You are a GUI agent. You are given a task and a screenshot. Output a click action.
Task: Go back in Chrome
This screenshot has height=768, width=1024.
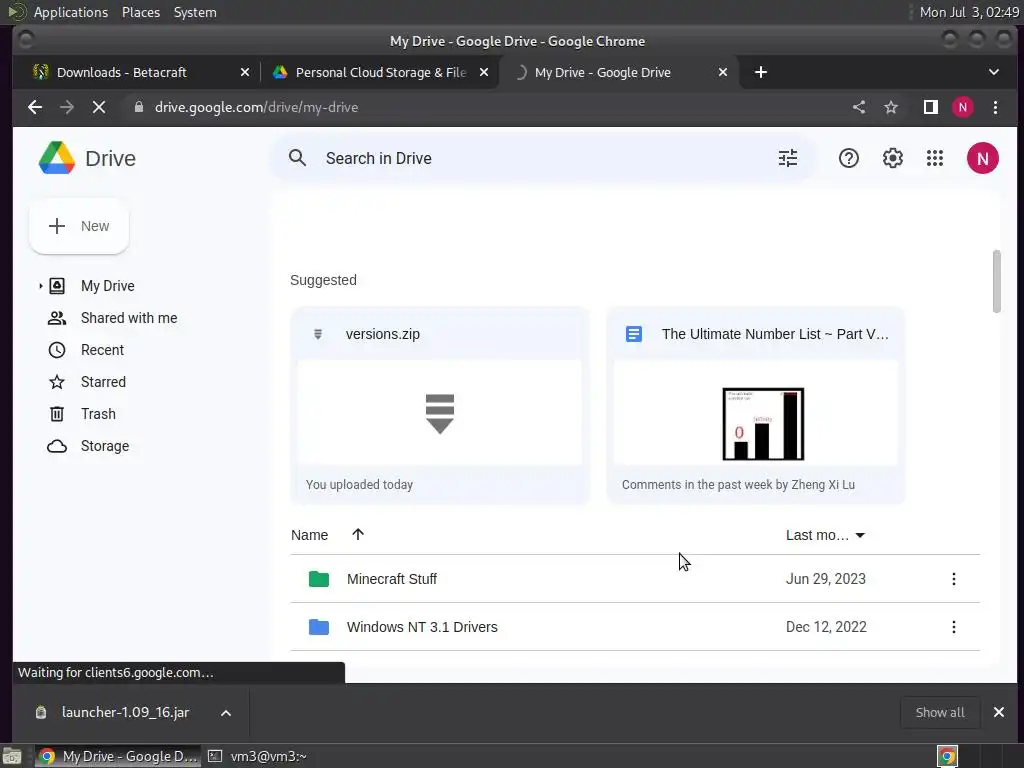[x=35, y=107]
